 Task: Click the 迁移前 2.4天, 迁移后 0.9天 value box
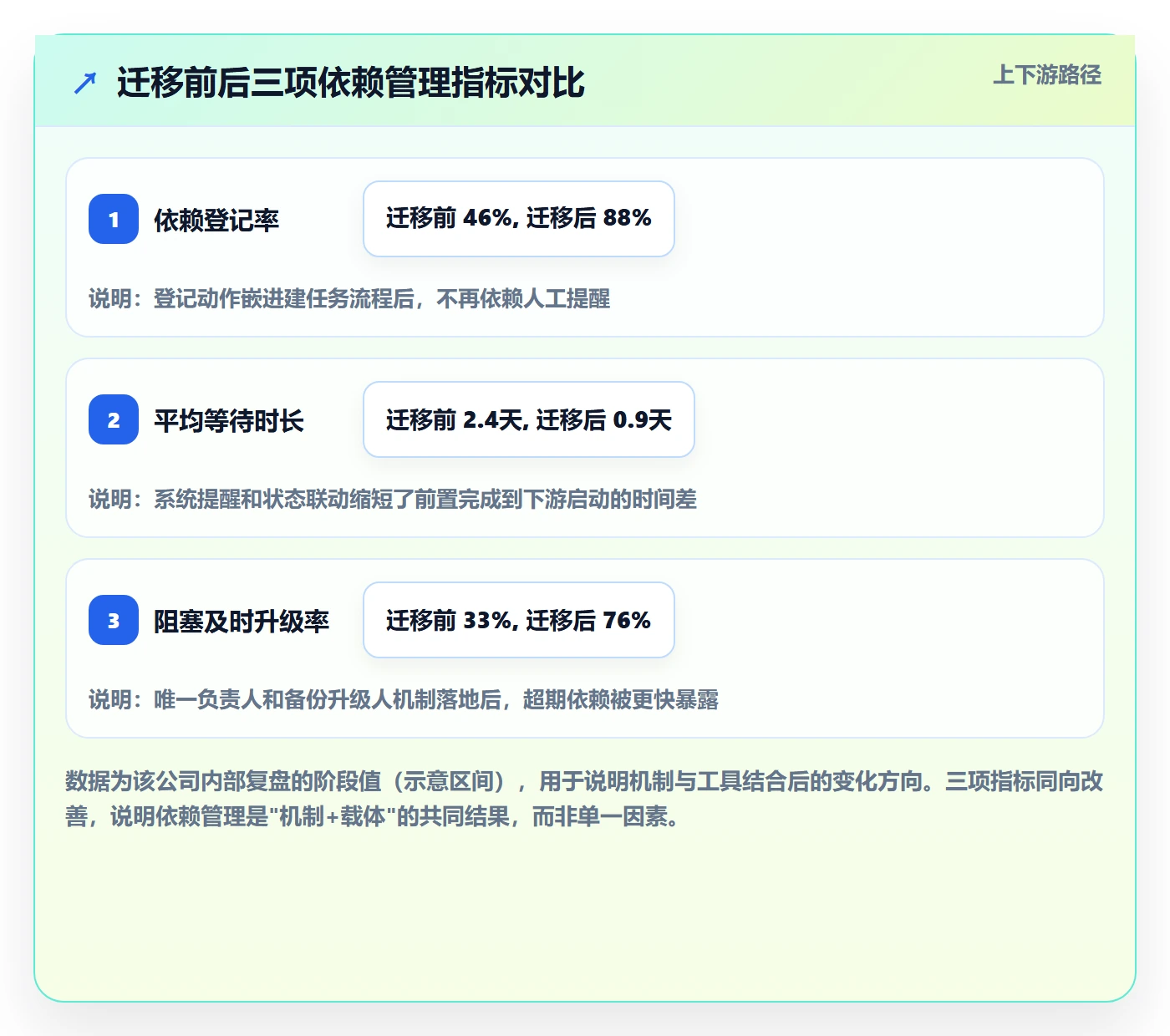tap(529, 419)
